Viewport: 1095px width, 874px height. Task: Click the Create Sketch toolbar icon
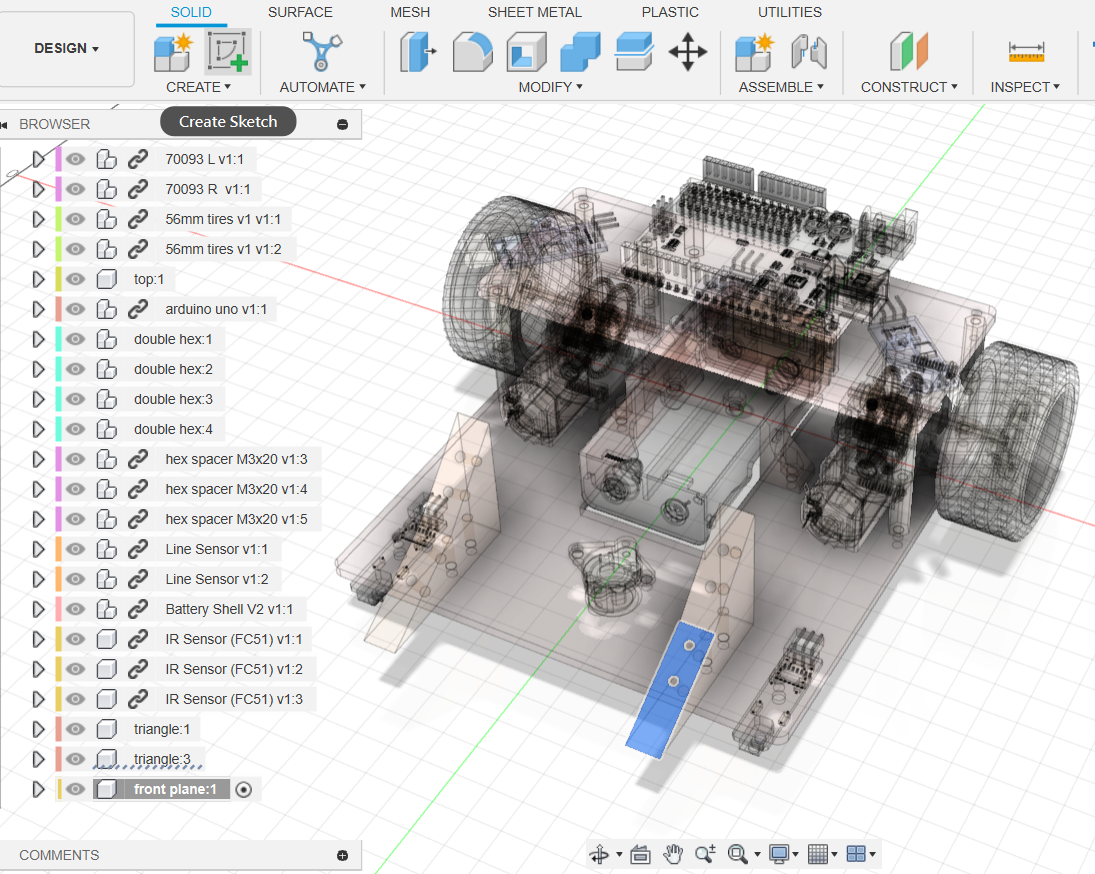click(x=228, y=51)
